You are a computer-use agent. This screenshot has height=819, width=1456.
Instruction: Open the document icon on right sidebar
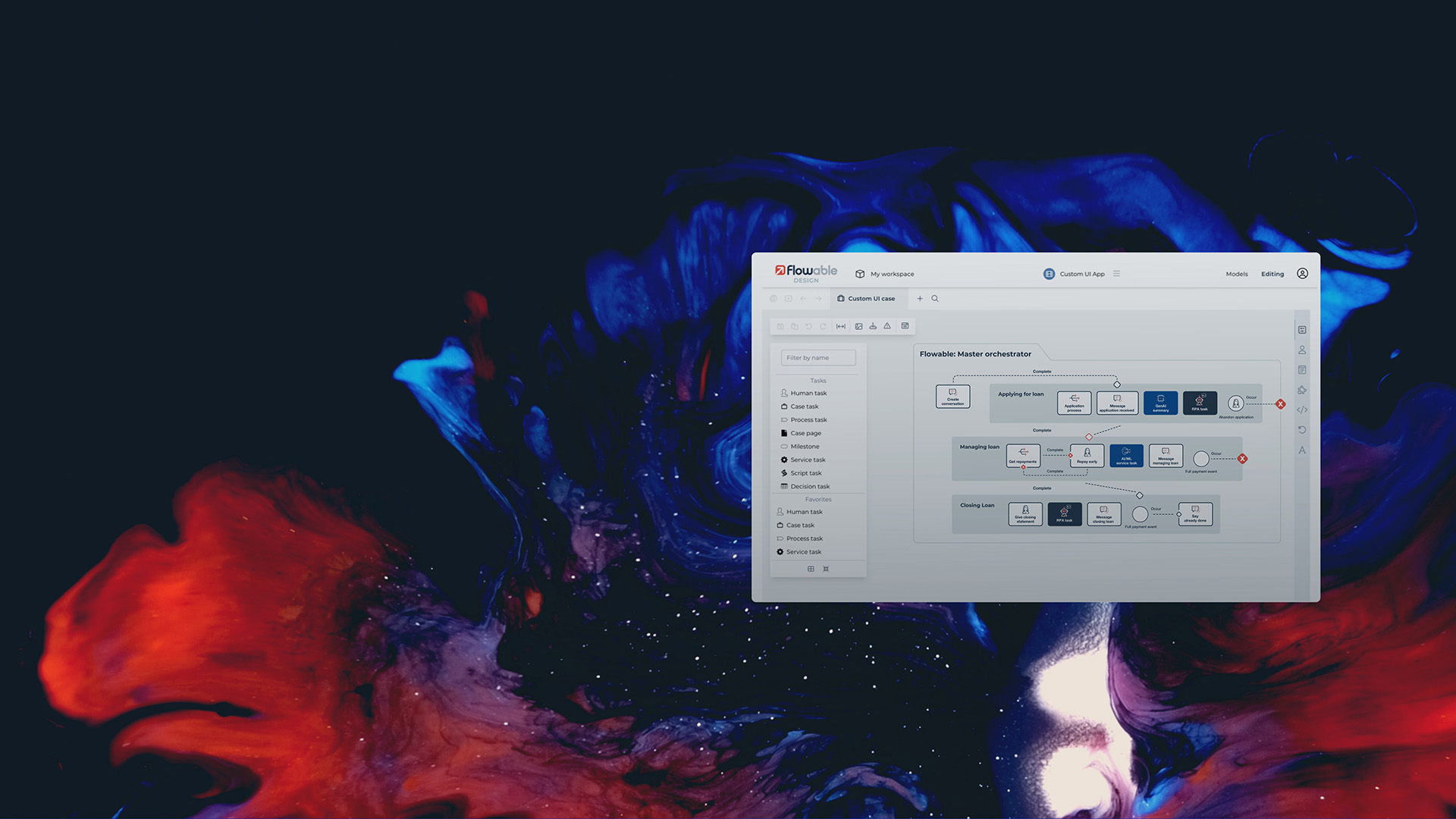click(1302, 370)
